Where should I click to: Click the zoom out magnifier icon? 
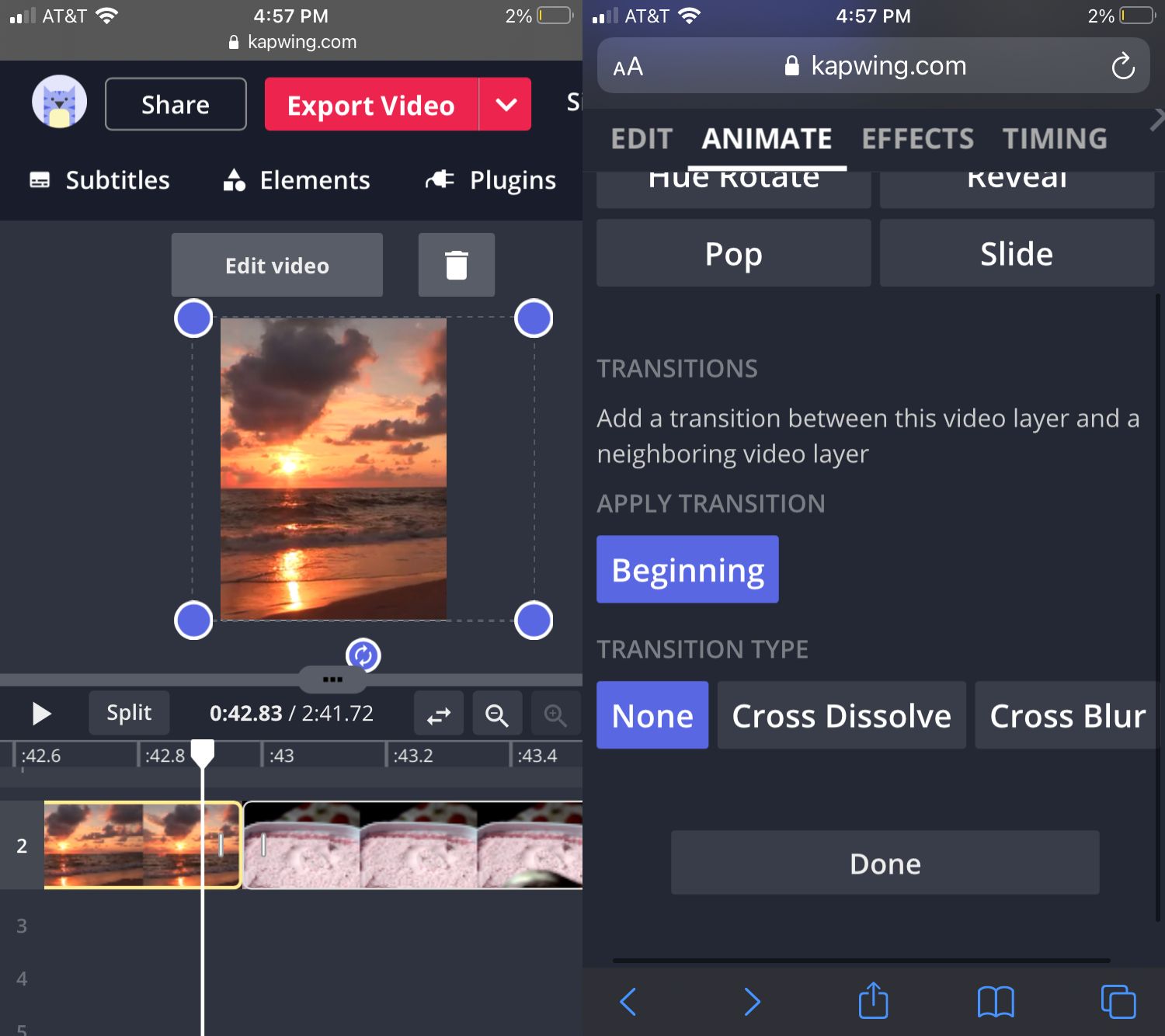[x=497, y=714]
